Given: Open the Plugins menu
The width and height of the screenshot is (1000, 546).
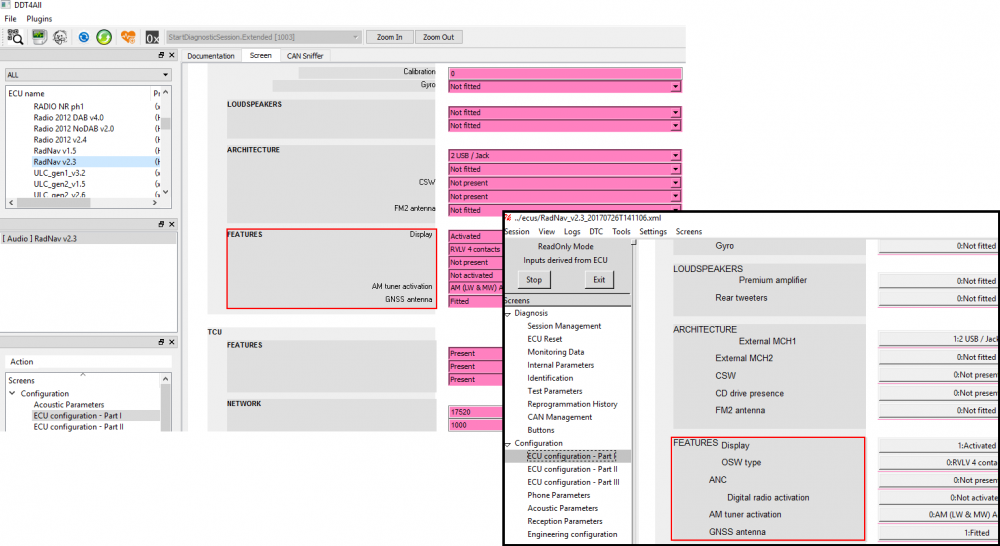Looking at the screenshot, I should [x=40, y=19].
